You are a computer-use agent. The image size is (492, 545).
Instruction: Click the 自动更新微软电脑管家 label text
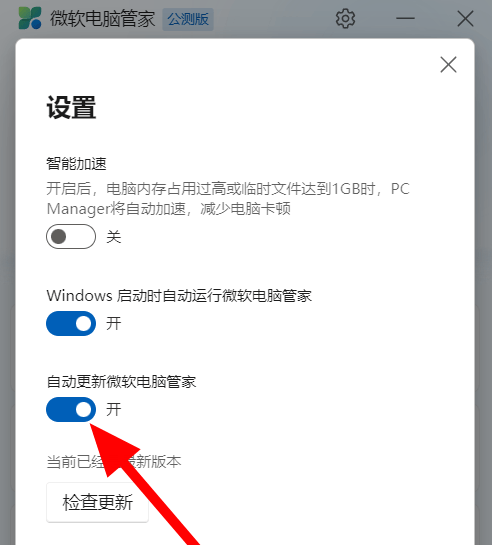(121, 382)
